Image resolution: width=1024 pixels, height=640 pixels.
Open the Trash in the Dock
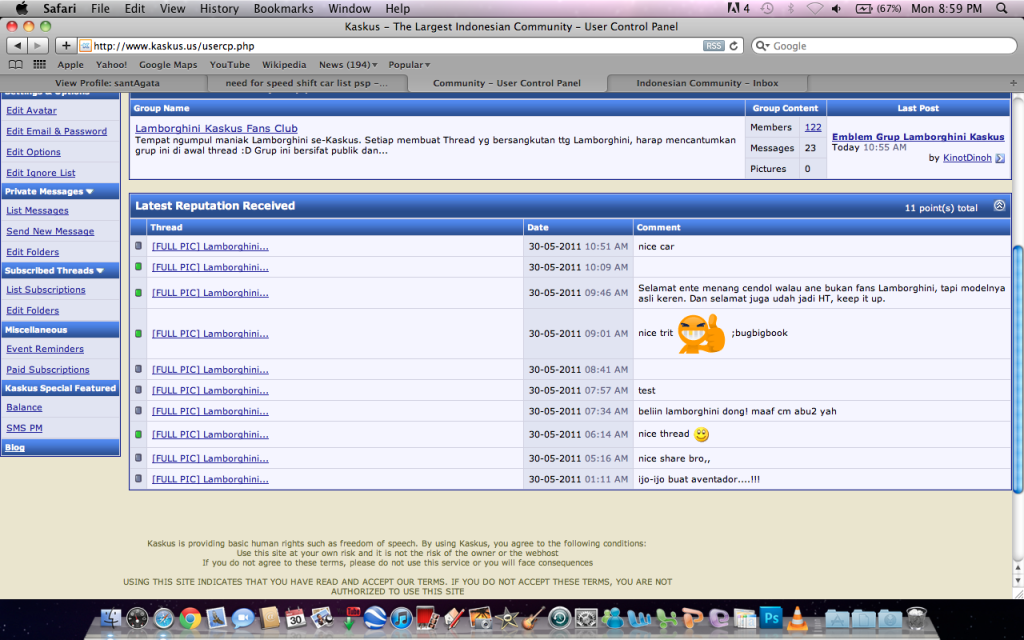[917, 618]
